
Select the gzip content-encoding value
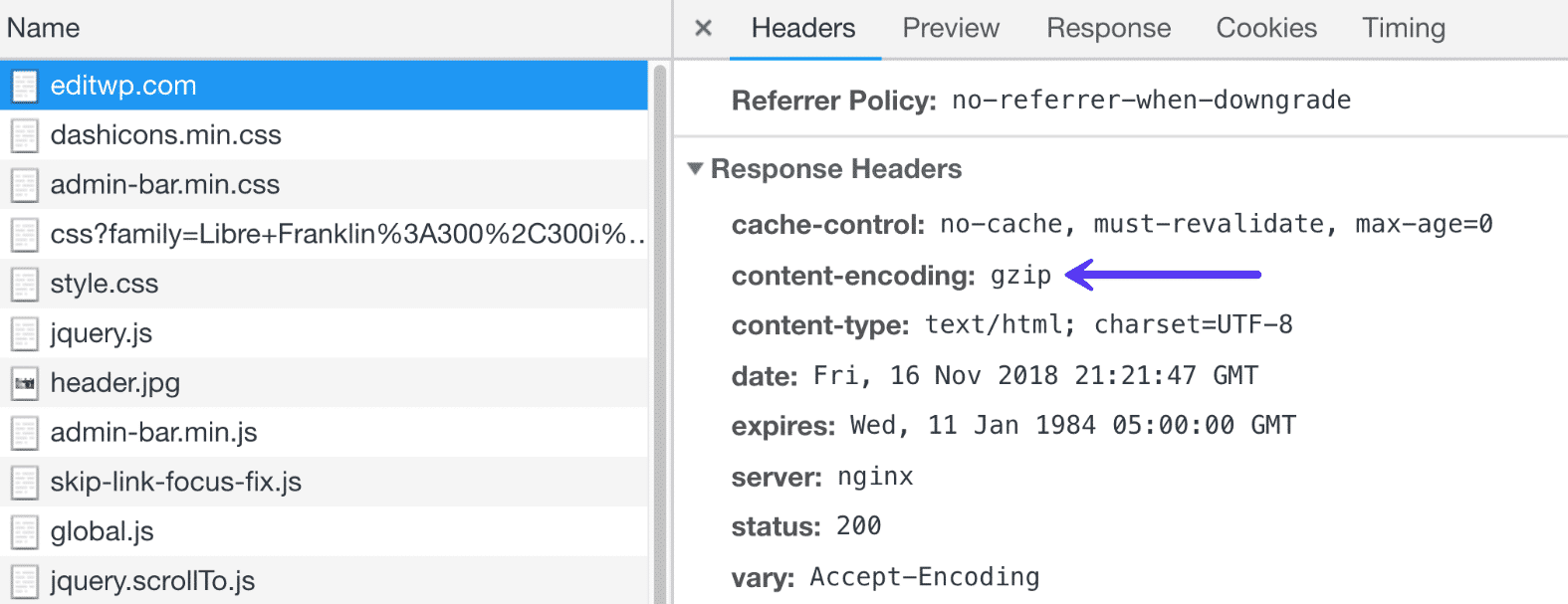point(1023,276)
